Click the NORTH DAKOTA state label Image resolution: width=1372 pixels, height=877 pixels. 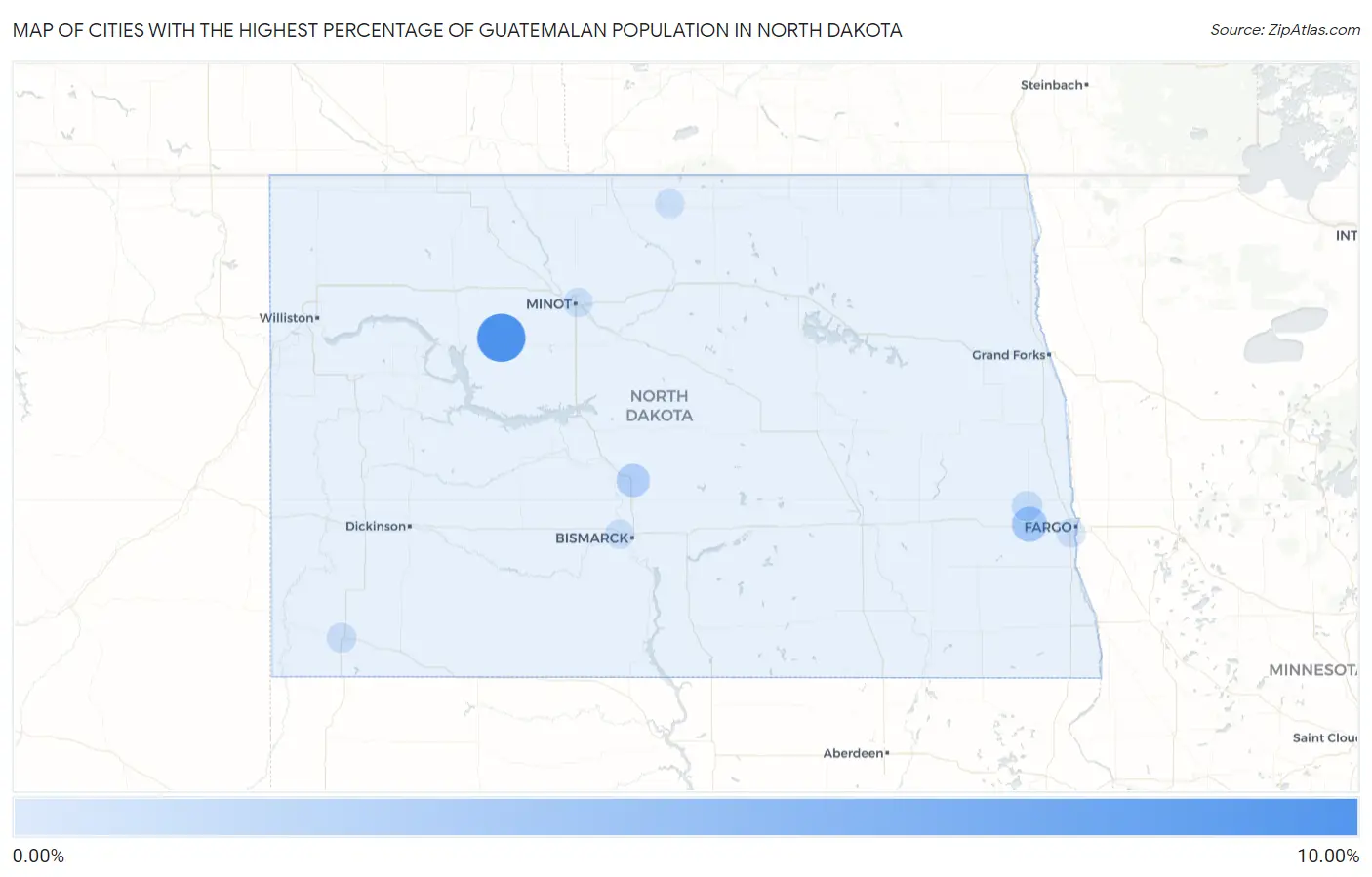tap(660, 405)
